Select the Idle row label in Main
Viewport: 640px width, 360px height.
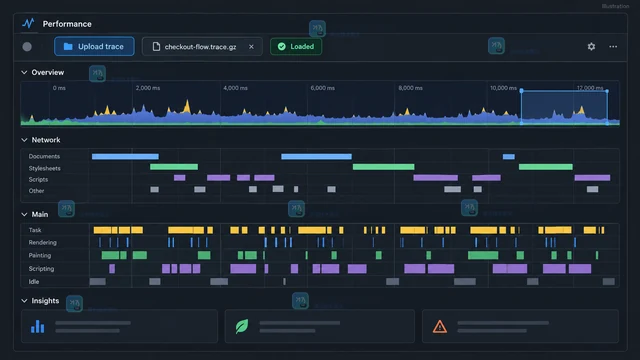tap(34, 282)
